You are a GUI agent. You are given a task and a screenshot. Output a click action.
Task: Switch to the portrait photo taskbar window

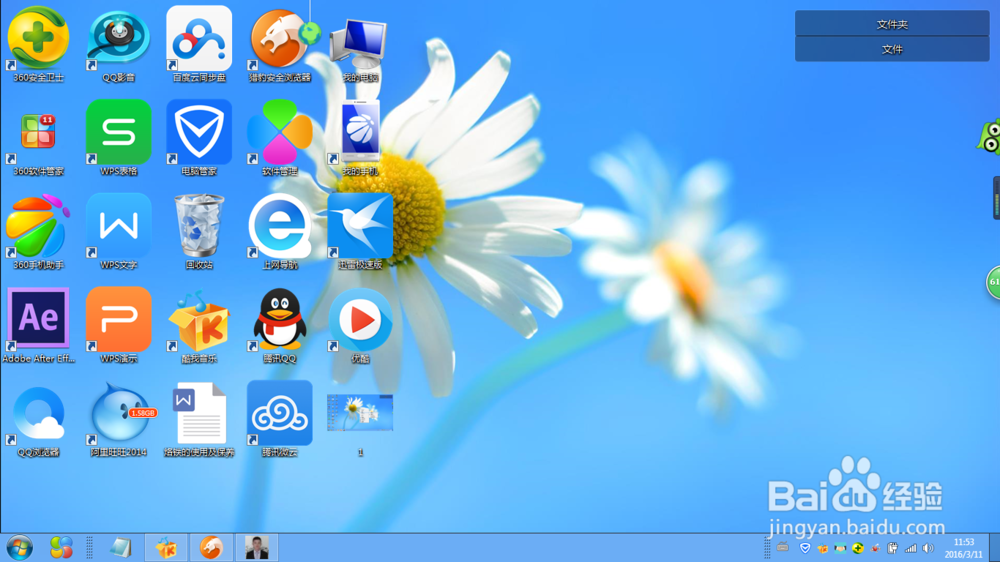pyautogui.click(x=256, y=547)
